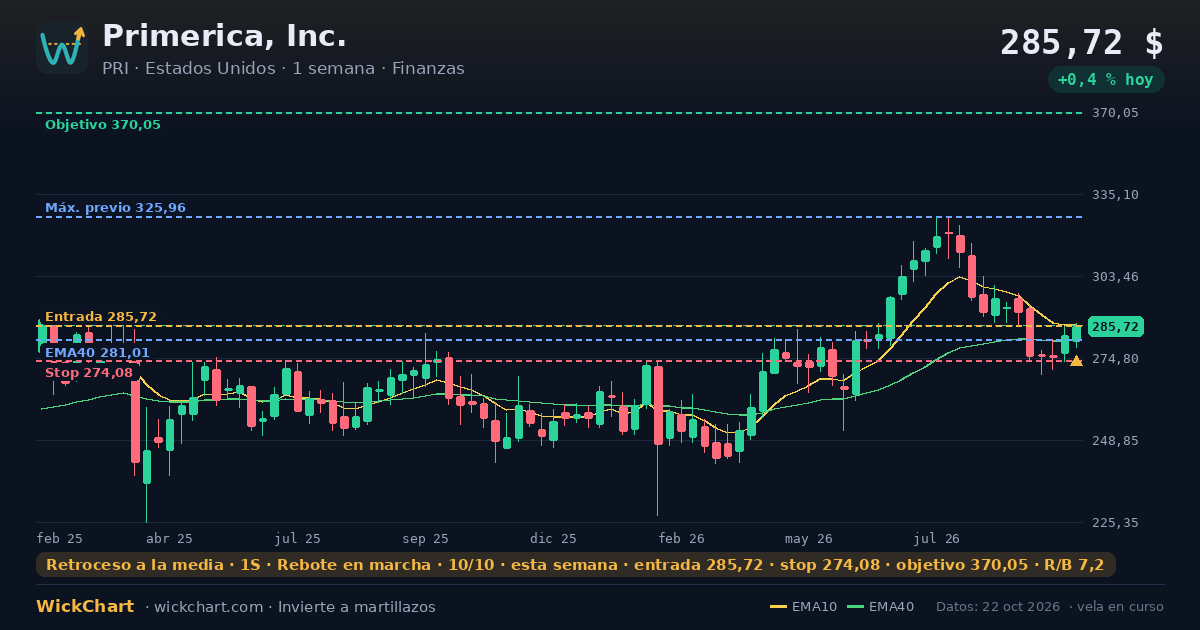Click the WickChart brand name in footer
The image size is (1200, 630).
[85, 607]
